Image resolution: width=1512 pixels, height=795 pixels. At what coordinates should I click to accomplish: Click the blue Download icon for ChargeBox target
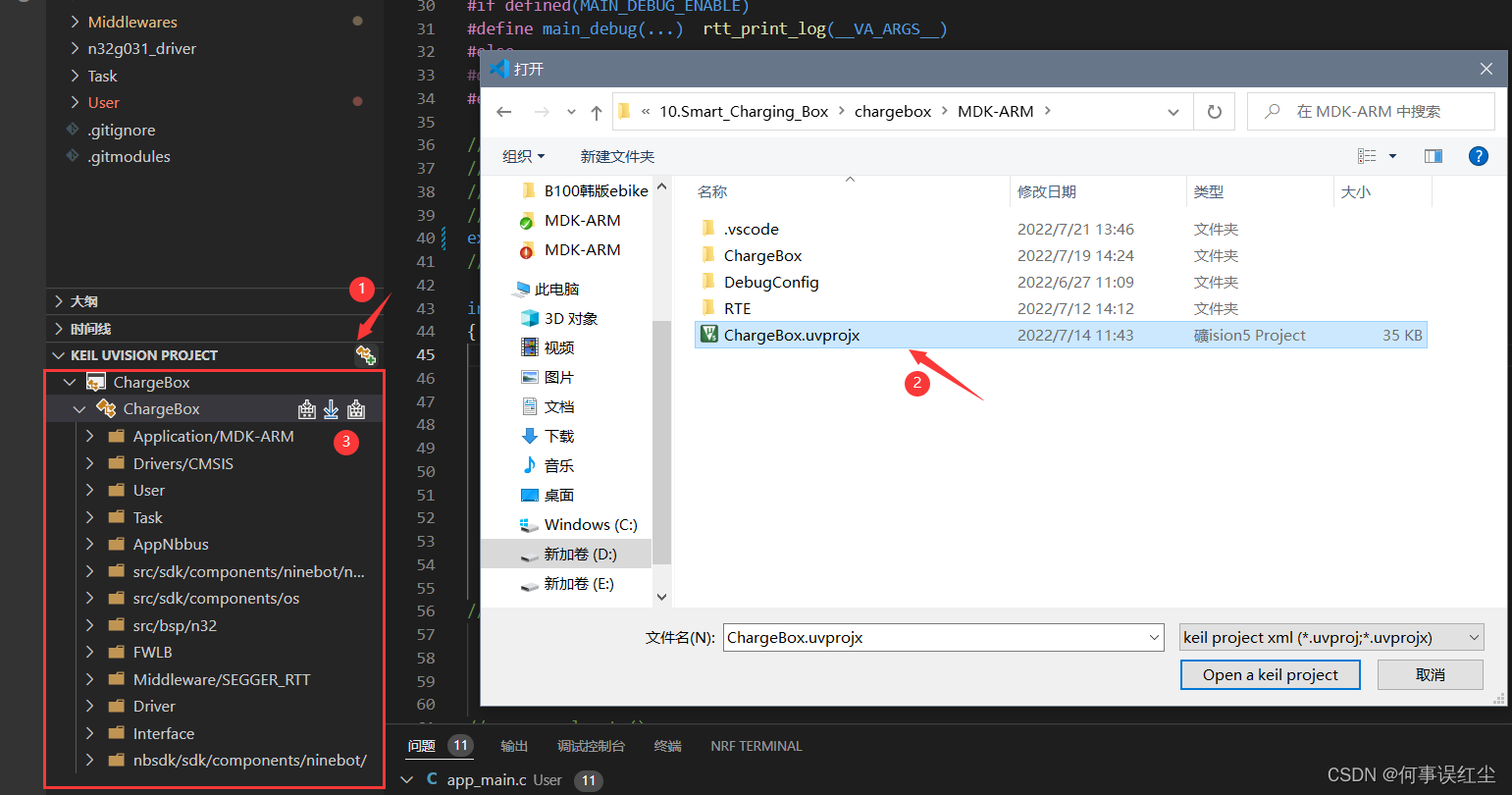coord(332,408)
